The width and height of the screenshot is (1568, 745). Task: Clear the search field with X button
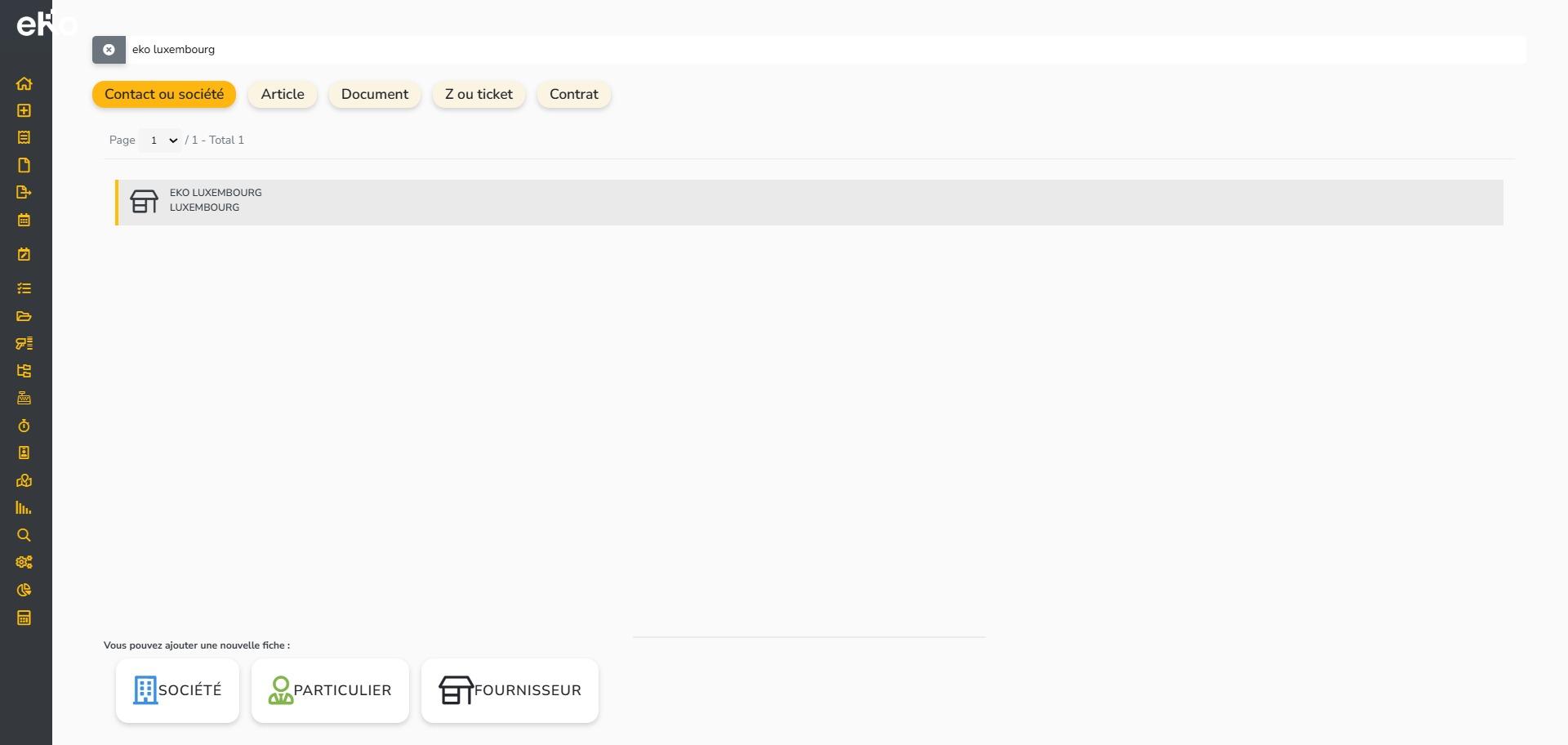tap(109, 50)
